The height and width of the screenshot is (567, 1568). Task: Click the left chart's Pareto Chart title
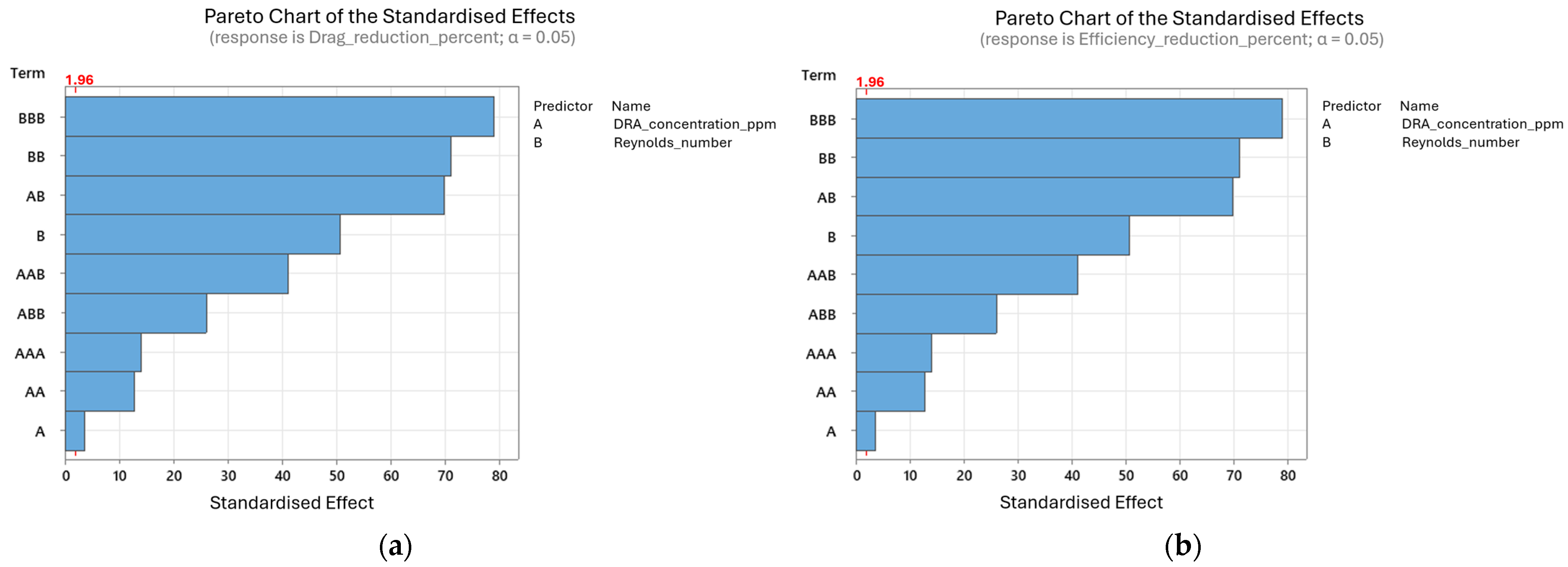(389, 16)
